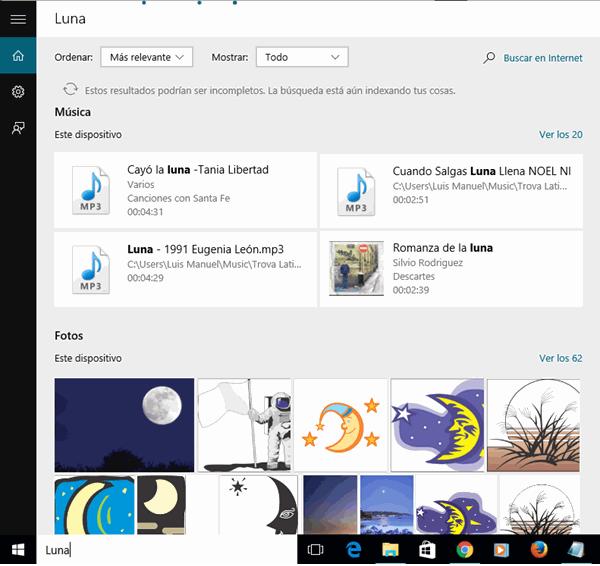Click 'Ver los 62' photos link
Screen dimensions: 600x566
tap(560, 358)
